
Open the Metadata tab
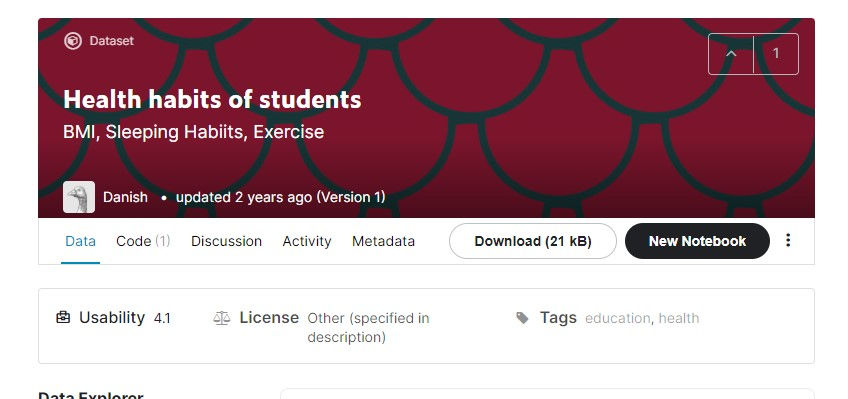coord(383,241)
